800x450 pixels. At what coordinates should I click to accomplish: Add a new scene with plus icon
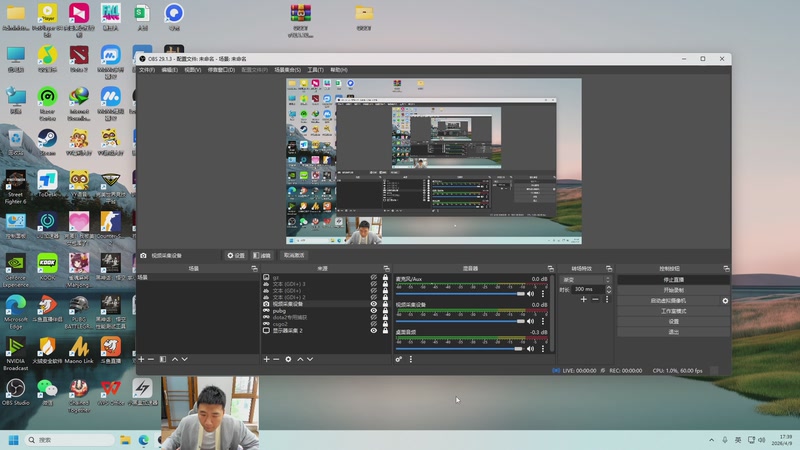pyautogui.click(x=141, y=359)
